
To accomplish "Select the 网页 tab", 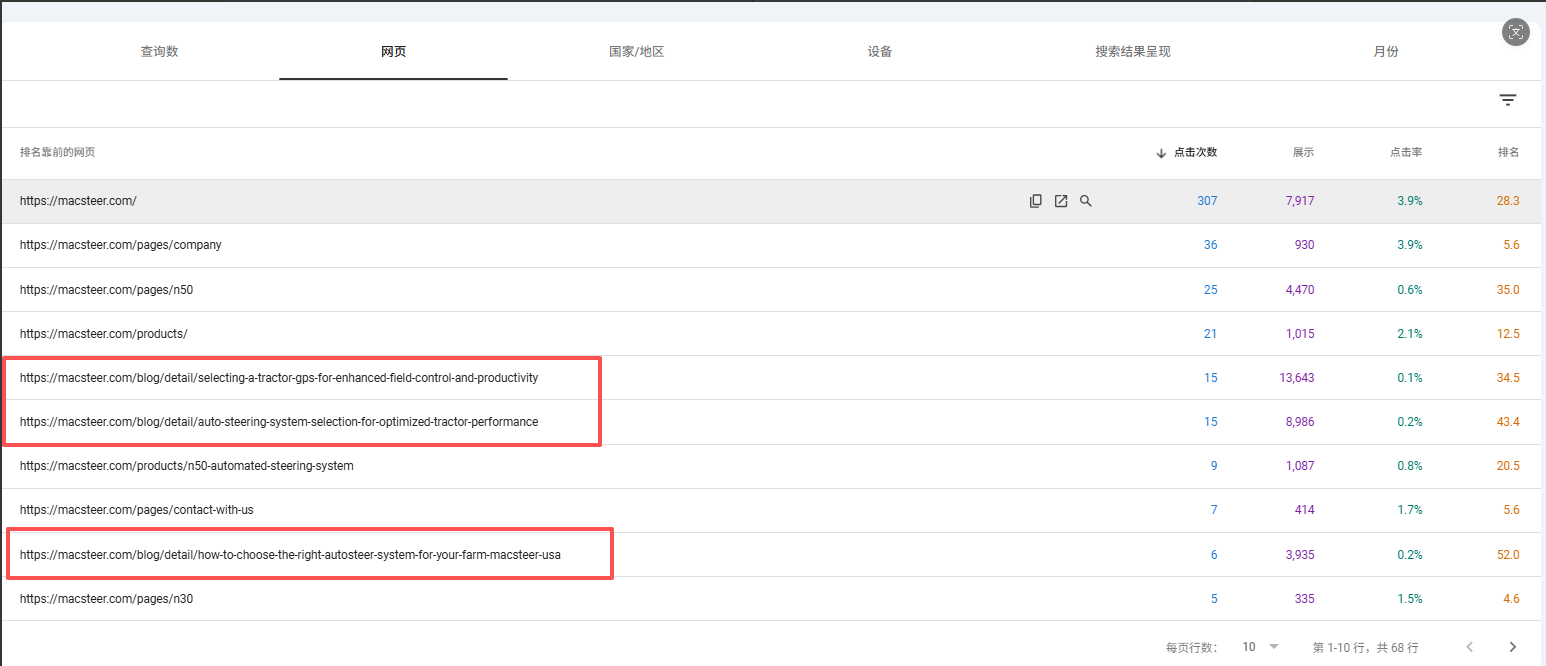I will [x=394, y=52].
